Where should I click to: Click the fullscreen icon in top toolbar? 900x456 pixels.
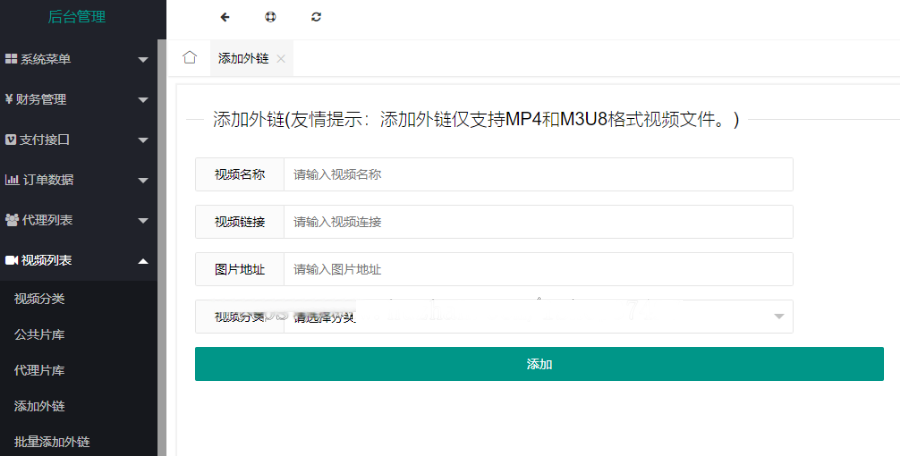coord(270,17)
